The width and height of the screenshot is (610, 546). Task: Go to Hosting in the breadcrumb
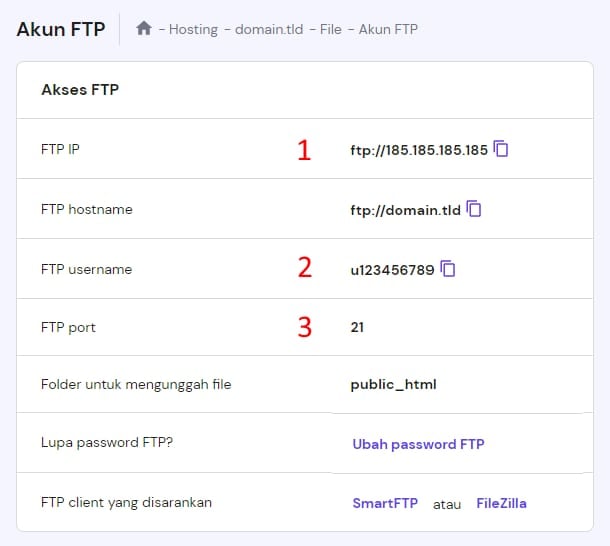click(x=193, y=29)
